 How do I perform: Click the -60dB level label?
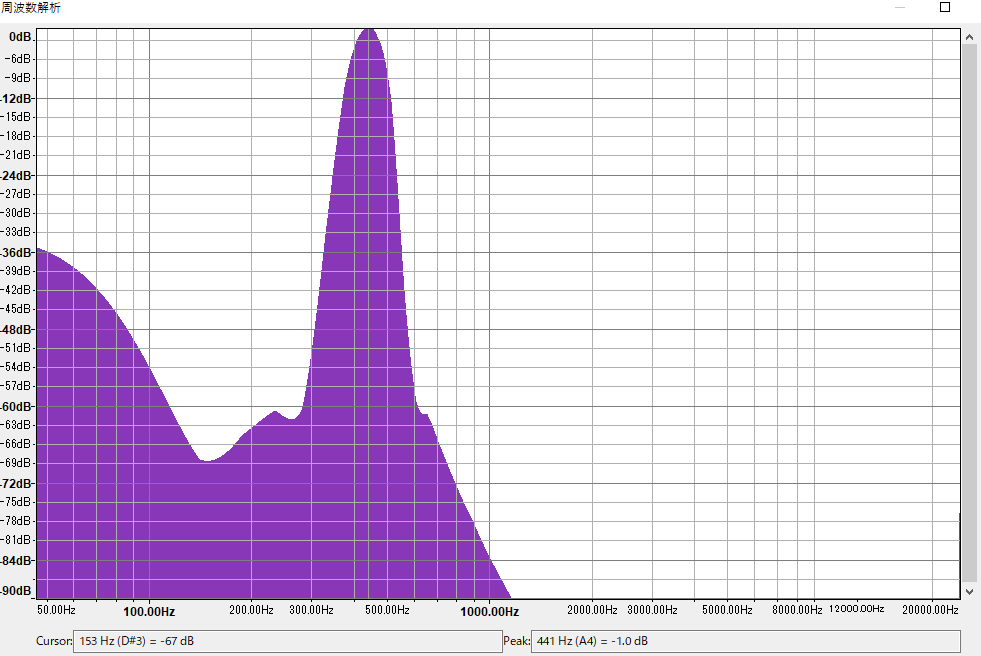click(16, 406)
